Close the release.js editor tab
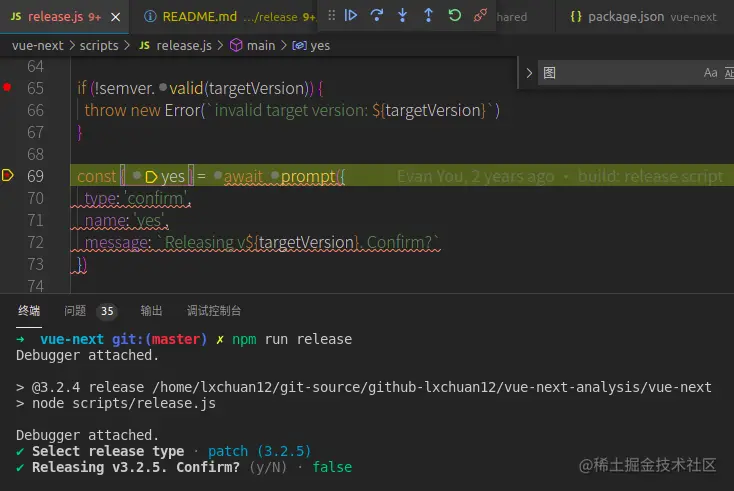Viewport: 734px width, 491px height. coord(115,17)
